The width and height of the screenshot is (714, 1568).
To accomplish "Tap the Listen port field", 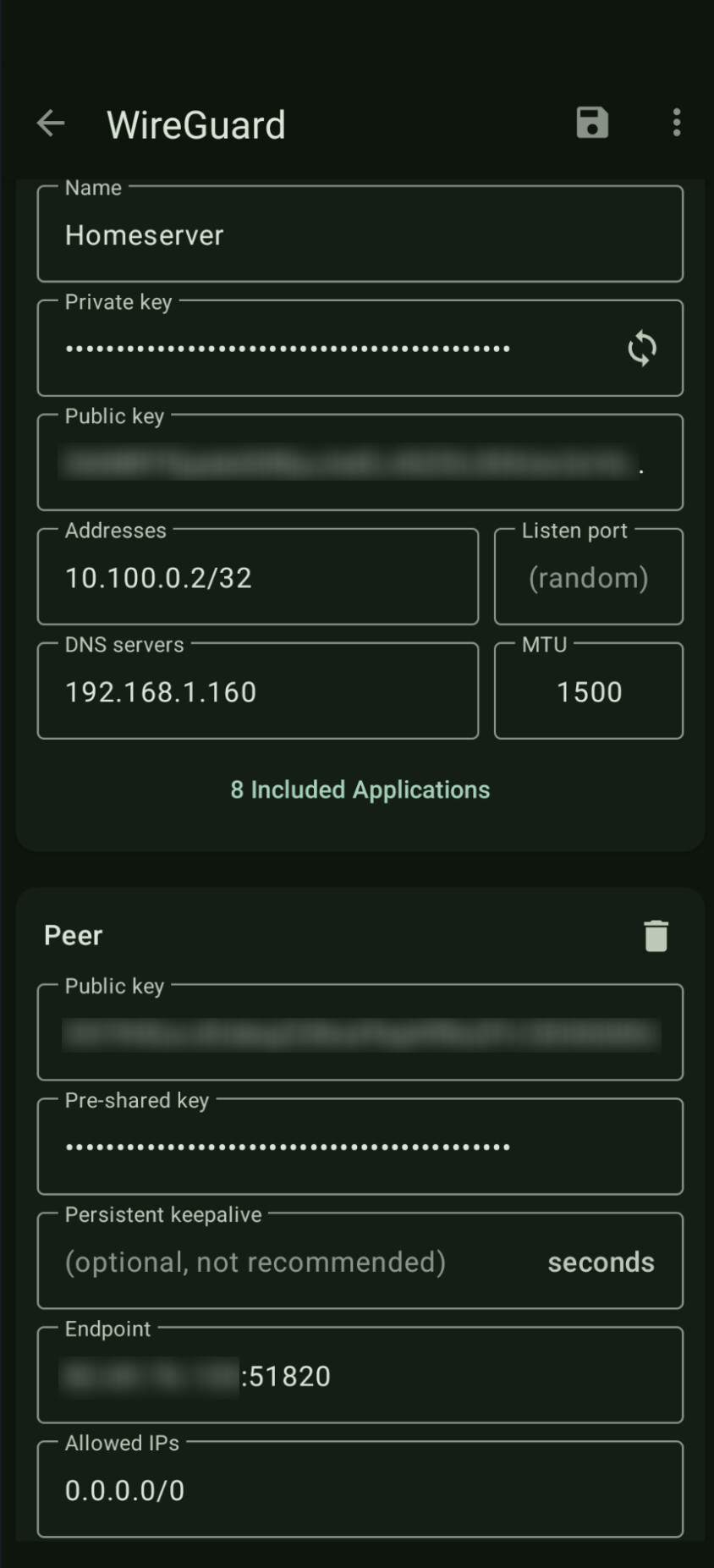I will click(x=588, y=578).
